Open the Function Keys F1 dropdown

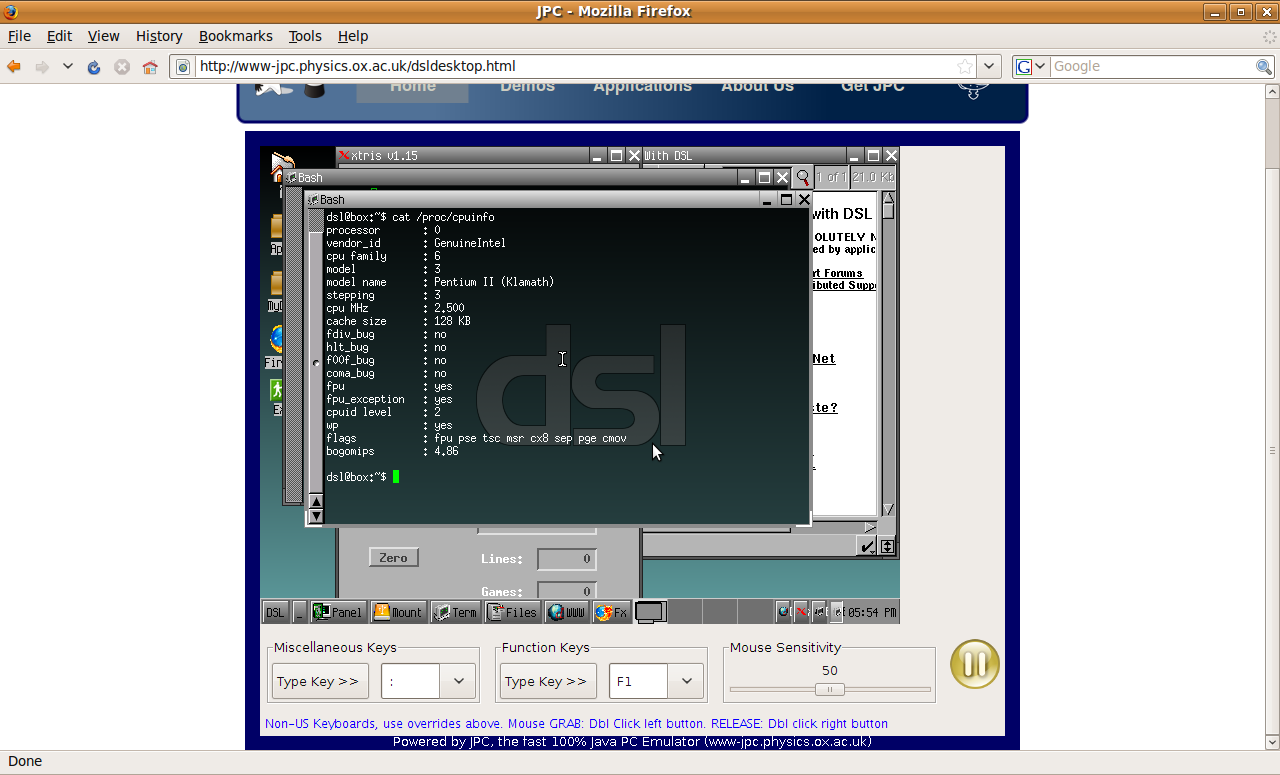pyautogui.click(x=686, y=681)
